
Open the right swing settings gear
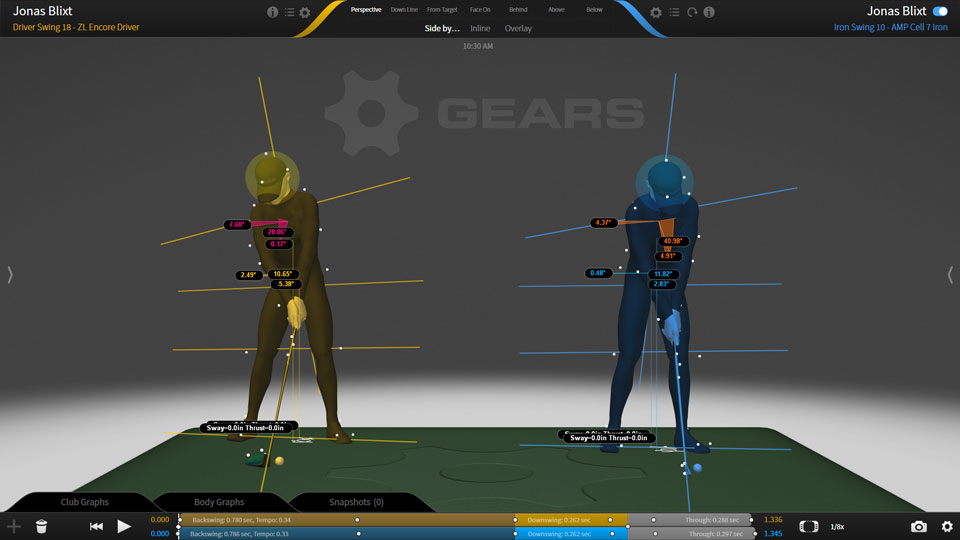pos(656,12)
